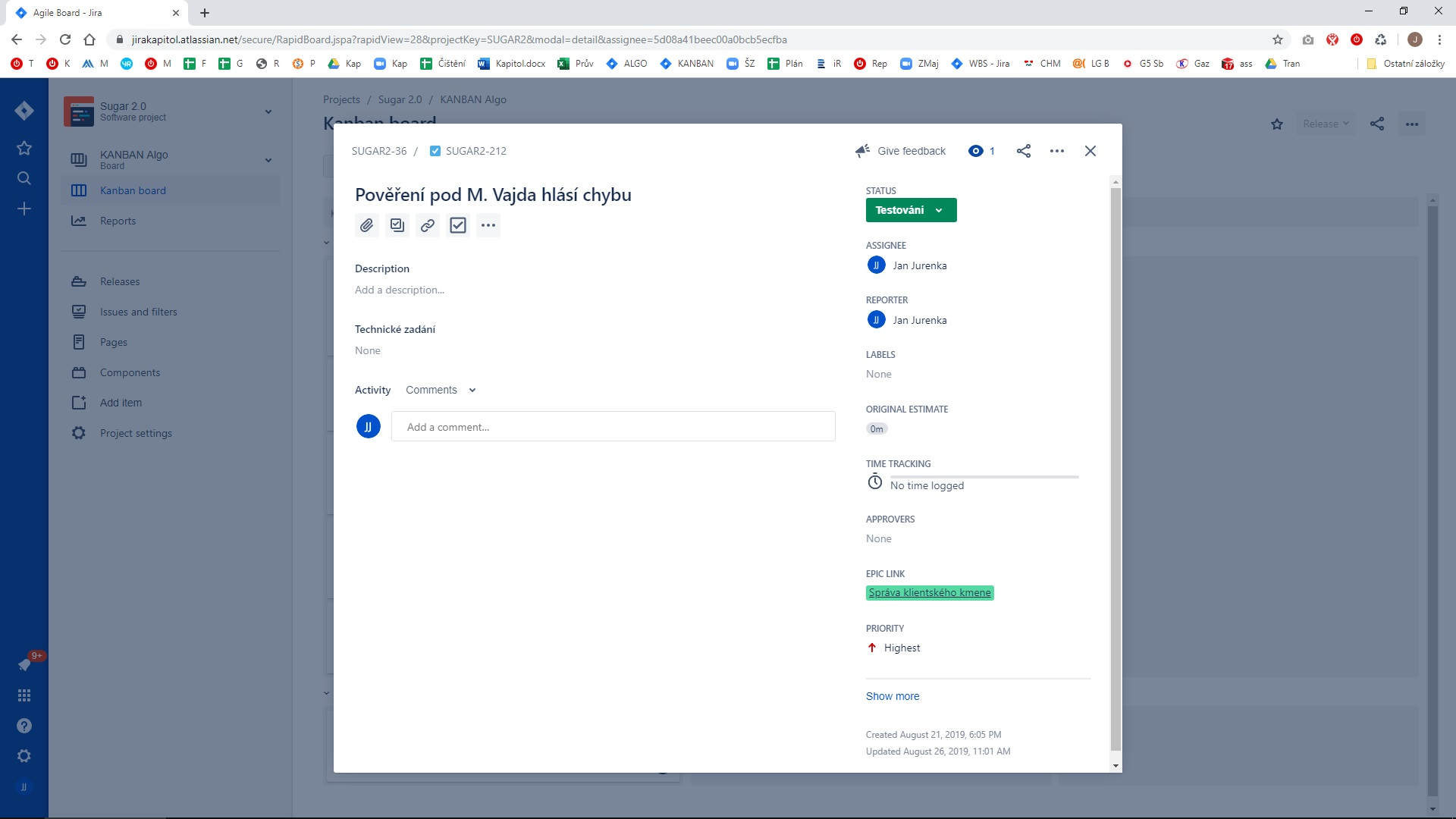Click assignee Jan Jurenka
This screenshot has height=819, width=1456.
pyautogui.click(x=907, y=265)
